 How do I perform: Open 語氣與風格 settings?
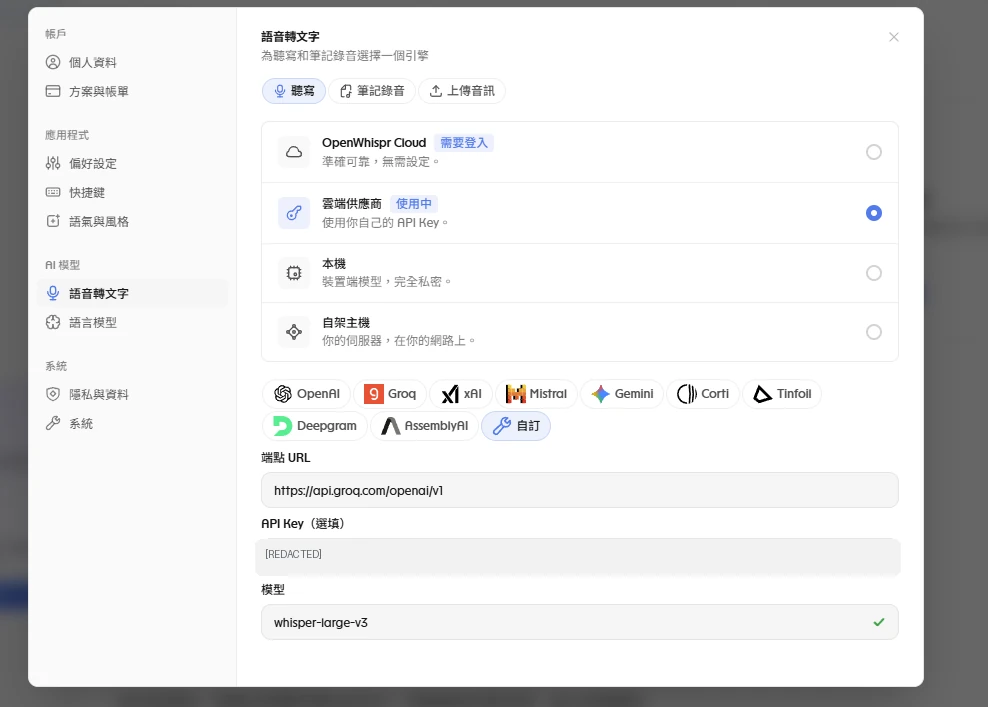tap(132, 222)
